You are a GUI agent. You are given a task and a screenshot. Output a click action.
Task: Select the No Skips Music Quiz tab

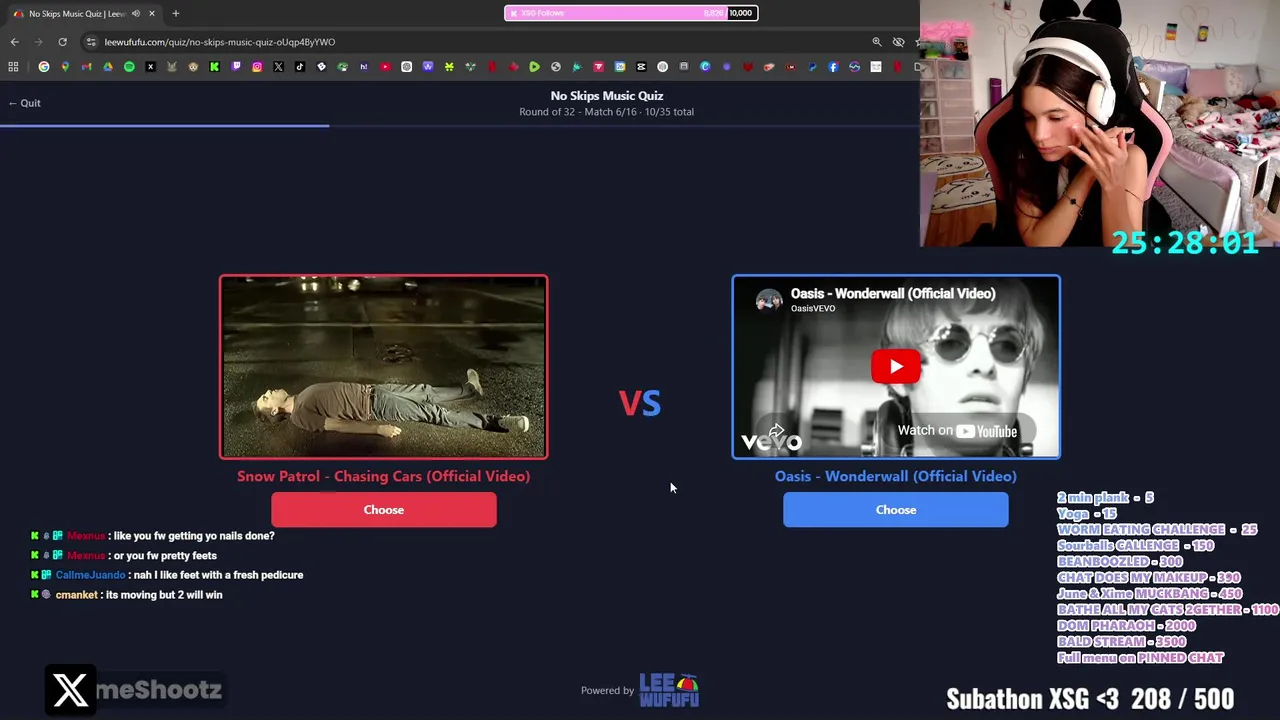click(x=76, y=13)
